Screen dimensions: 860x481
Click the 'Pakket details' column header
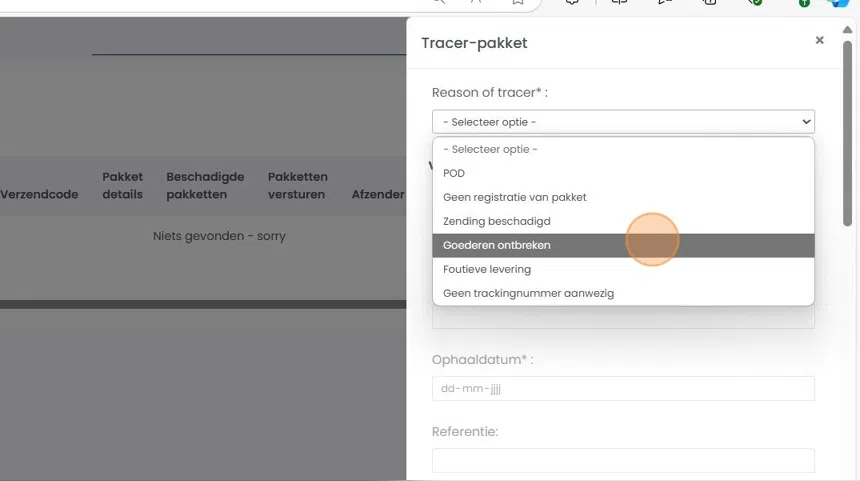[x=123, y=186]
